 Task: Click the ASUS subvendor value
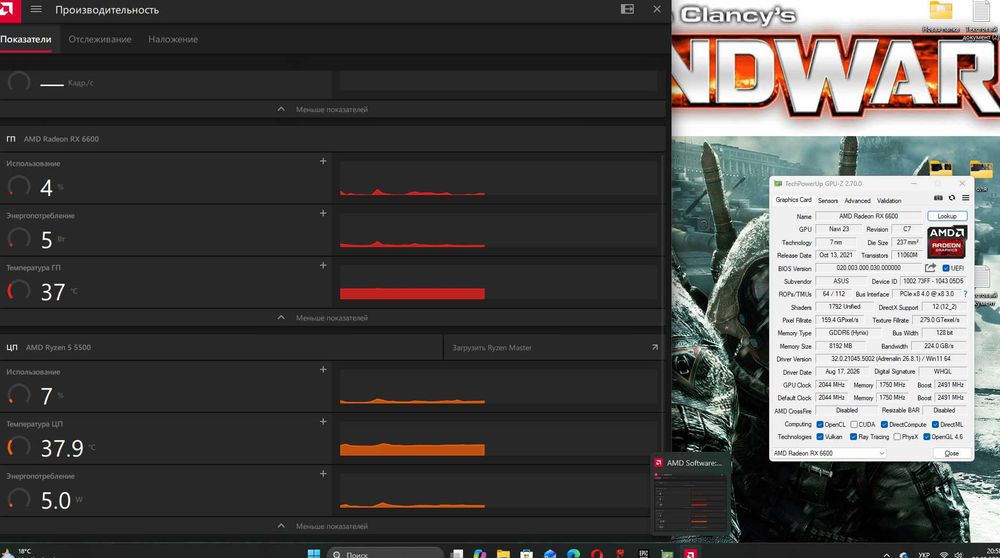pos(841,281)
